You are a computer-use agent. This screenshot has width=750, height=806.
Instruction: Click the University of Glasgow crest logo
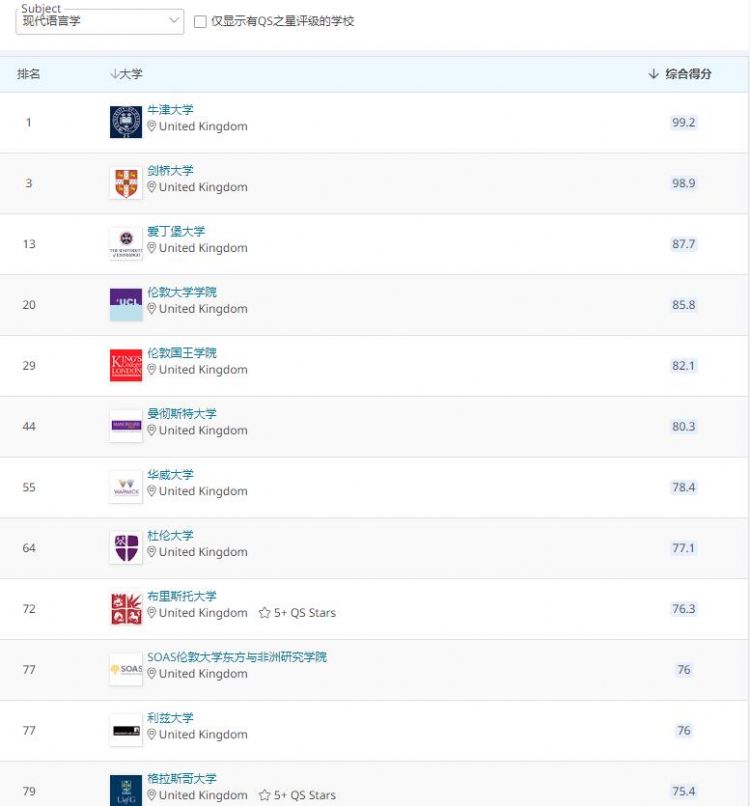coord(124,789)
